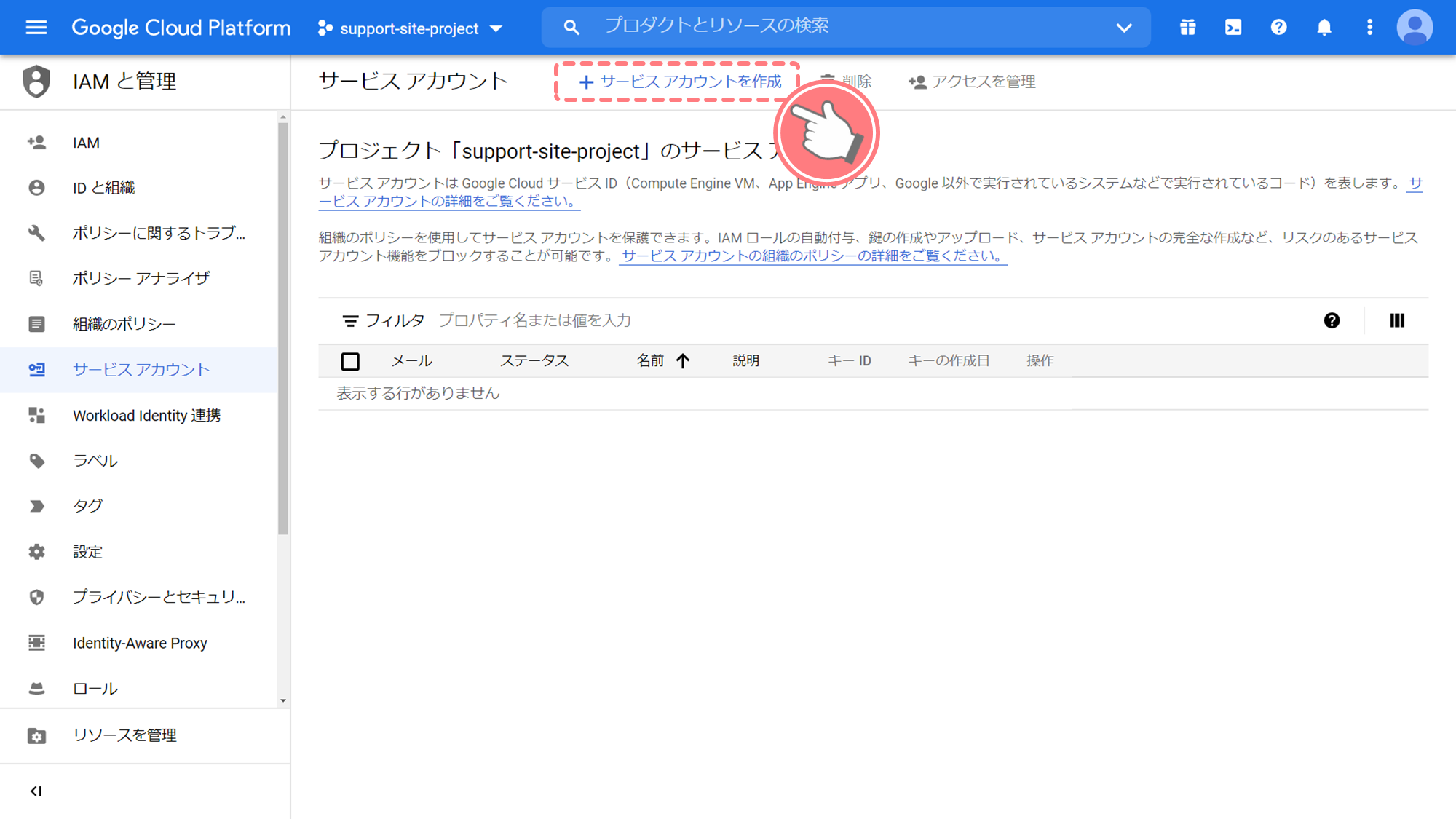Click the wrench troubleshooter icon

(36, 233)
